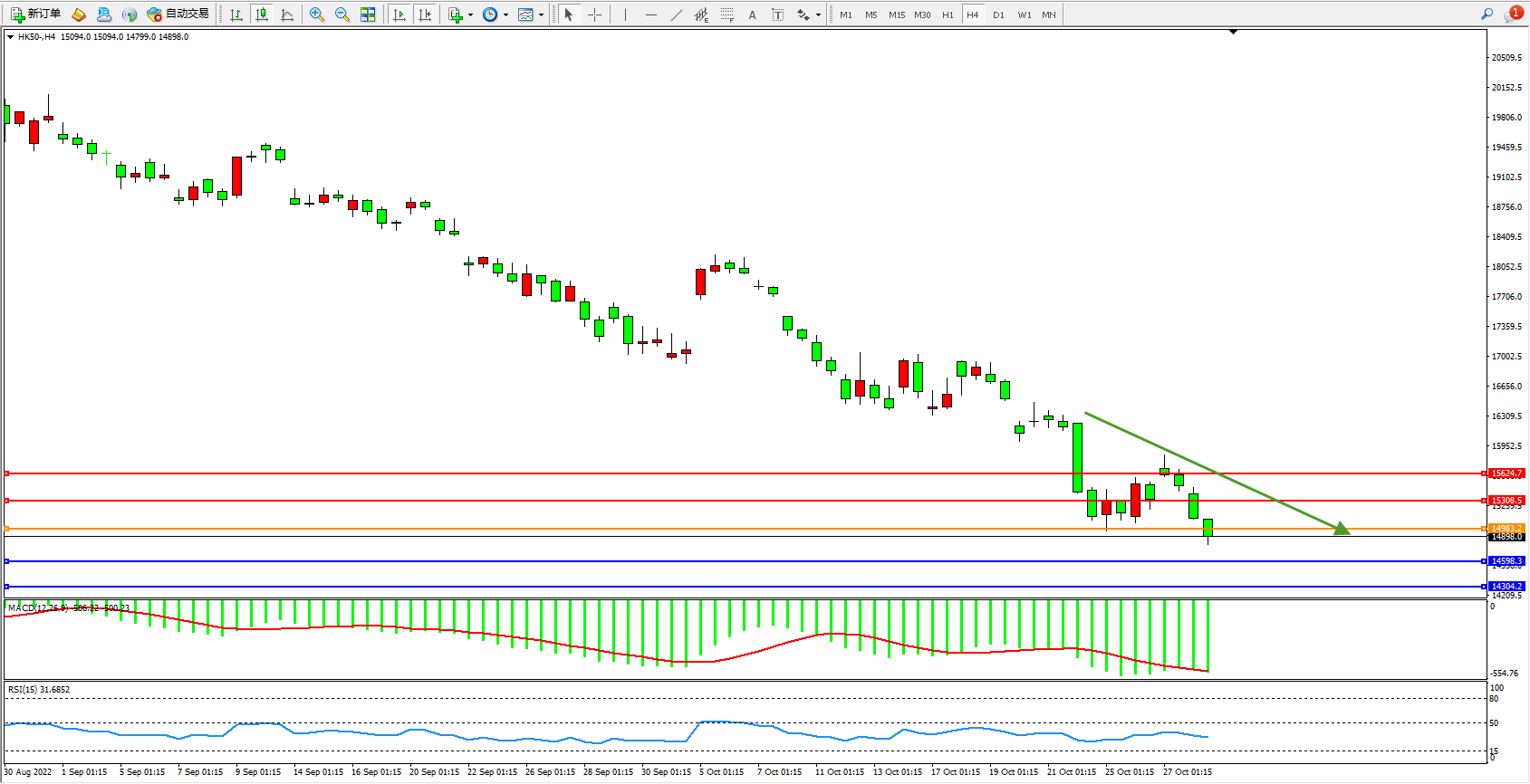Switch to D1 timeframe

tap(998, 14)
